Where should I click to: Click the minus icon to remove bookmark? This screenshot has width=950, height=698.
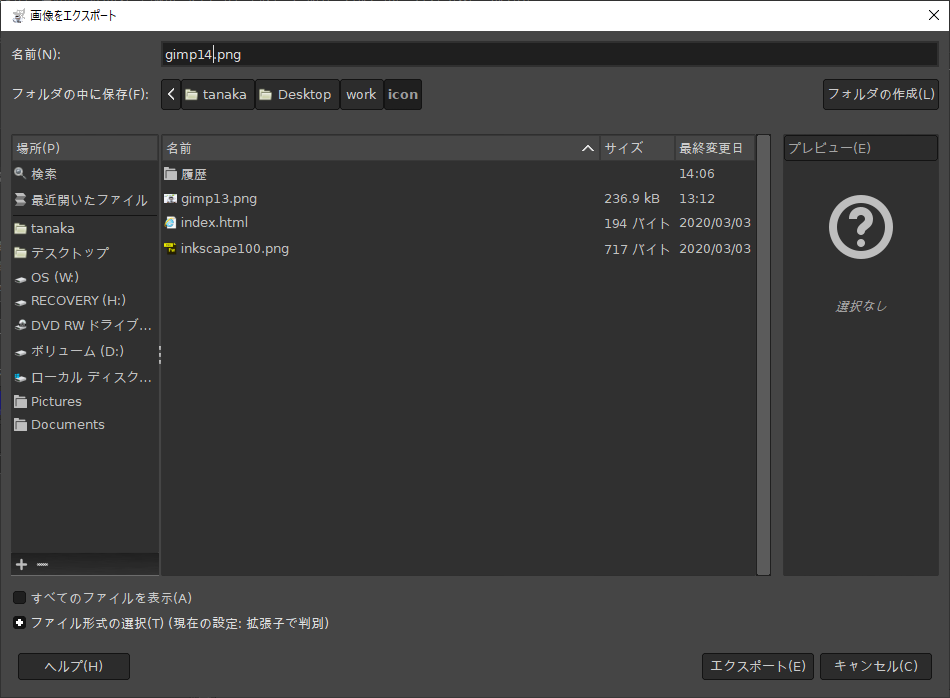42,564
